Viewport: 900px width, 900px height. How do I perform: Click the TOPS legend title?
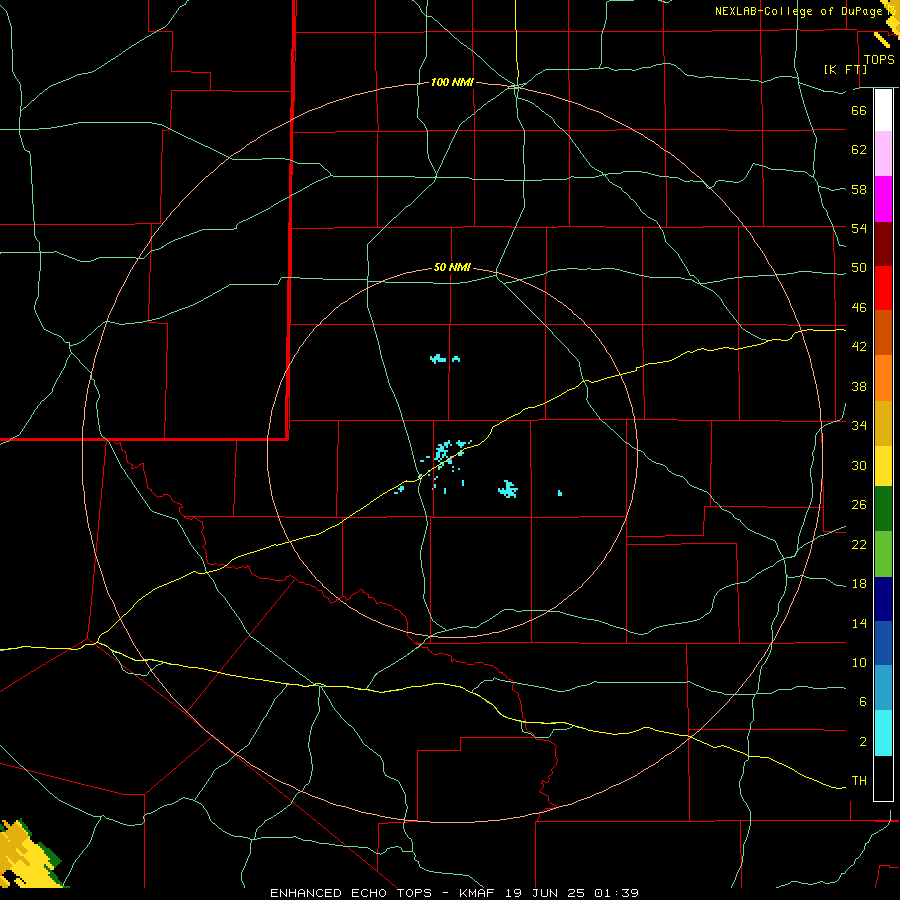click(x=879, y=60)
